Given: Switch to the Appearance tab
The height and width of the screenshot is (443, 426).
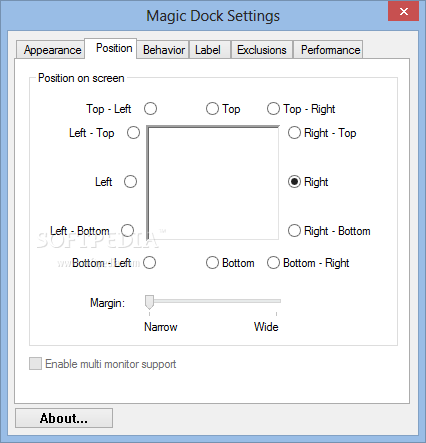Looking at the screenshot, I should click(x=50, y=50).
